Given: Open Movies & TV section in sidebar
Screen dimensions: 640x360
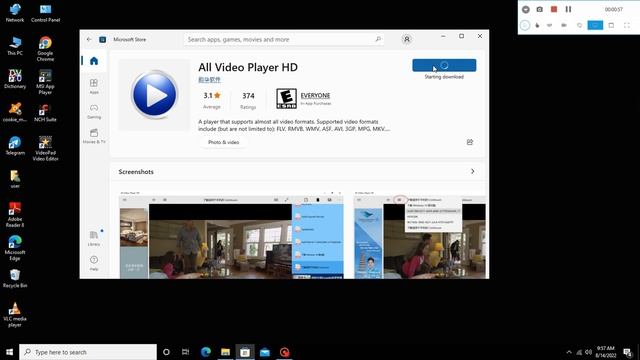Looking at the screenshot, I should [94, 136].
